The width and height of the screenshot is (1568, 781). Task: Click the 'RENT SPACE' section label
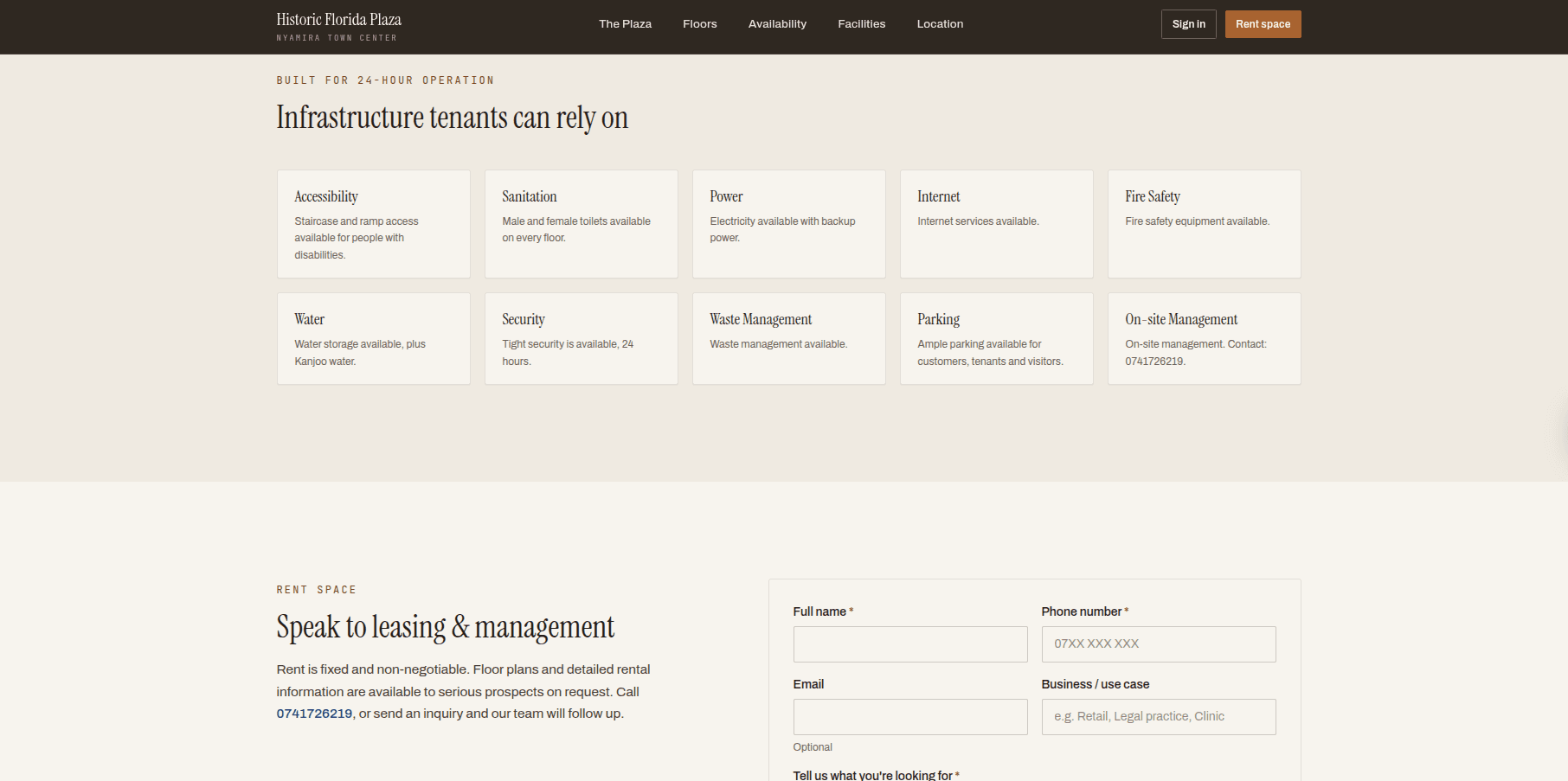(x=316, y=590)
